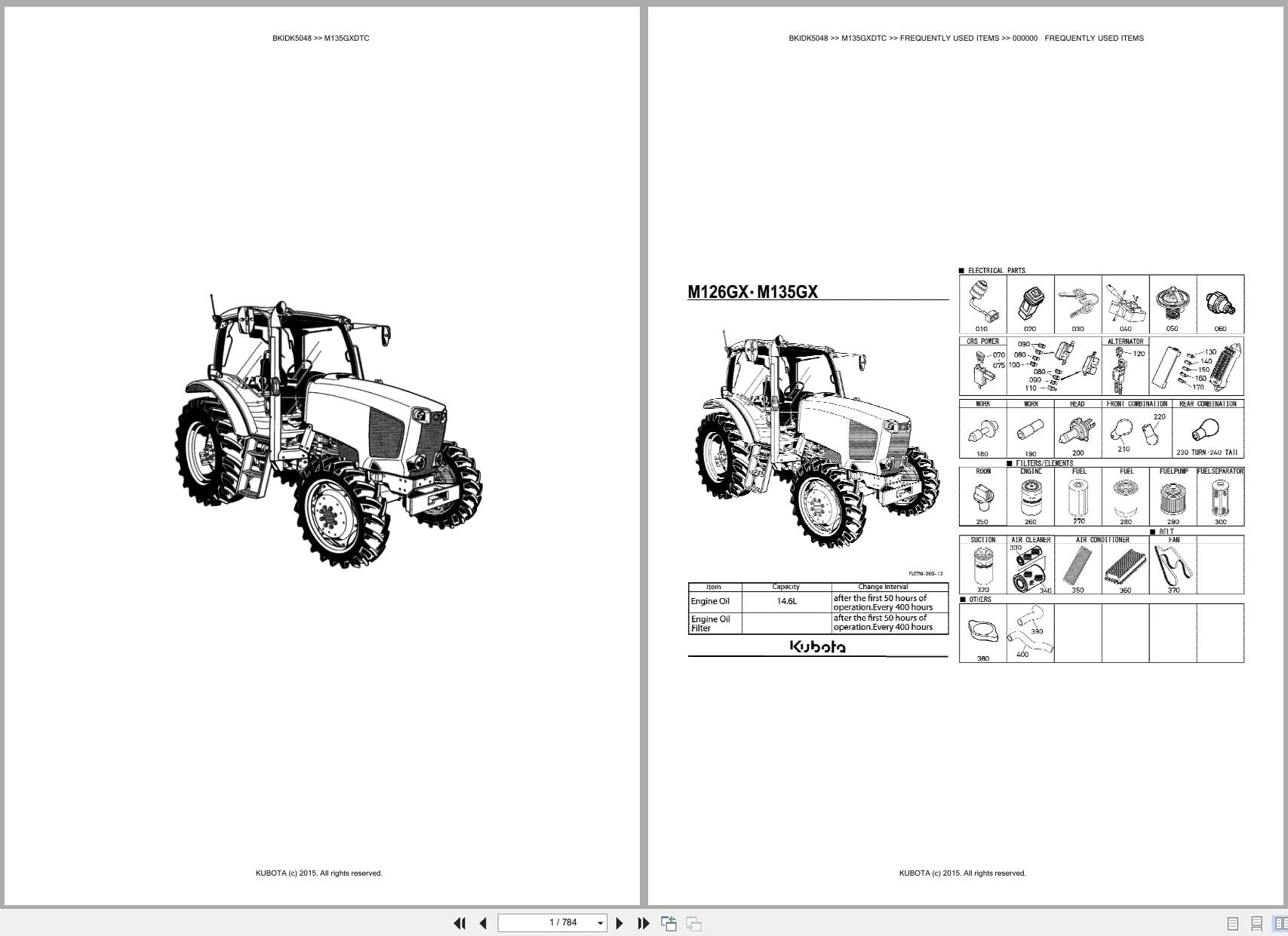Click the Engine Oil row label

pyautogui.click(x=710, y=601)
